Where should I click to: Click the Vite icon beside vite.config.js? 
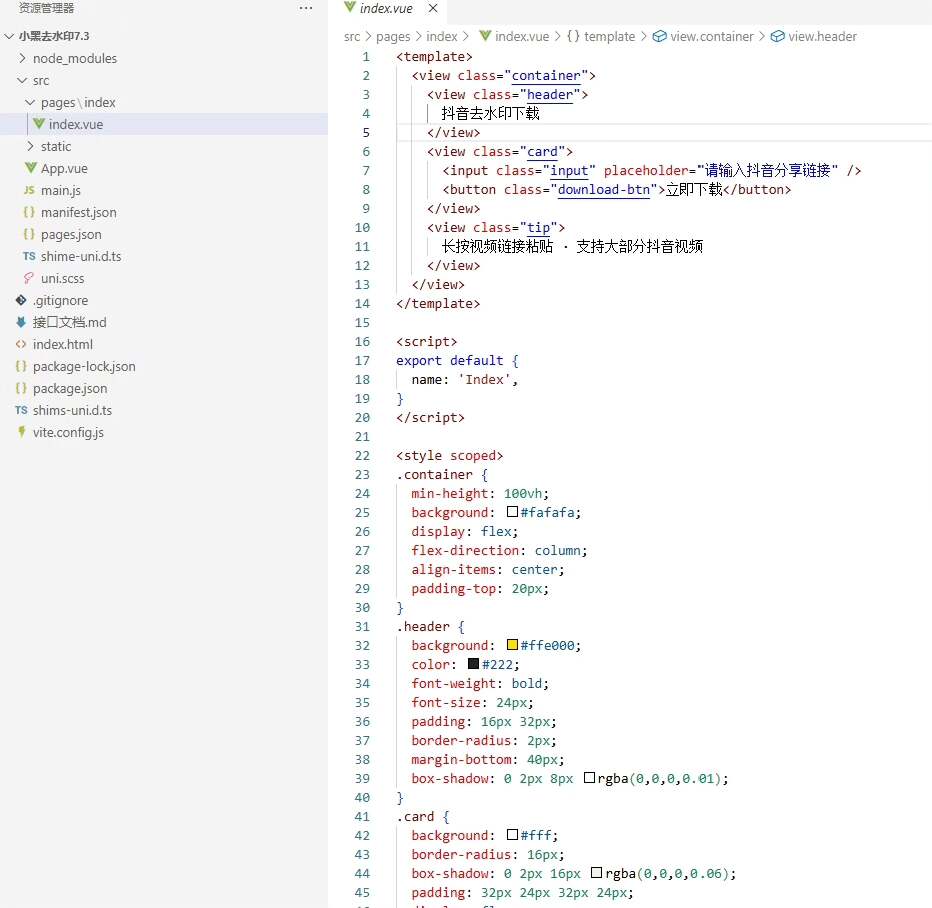tap(21, 432)
